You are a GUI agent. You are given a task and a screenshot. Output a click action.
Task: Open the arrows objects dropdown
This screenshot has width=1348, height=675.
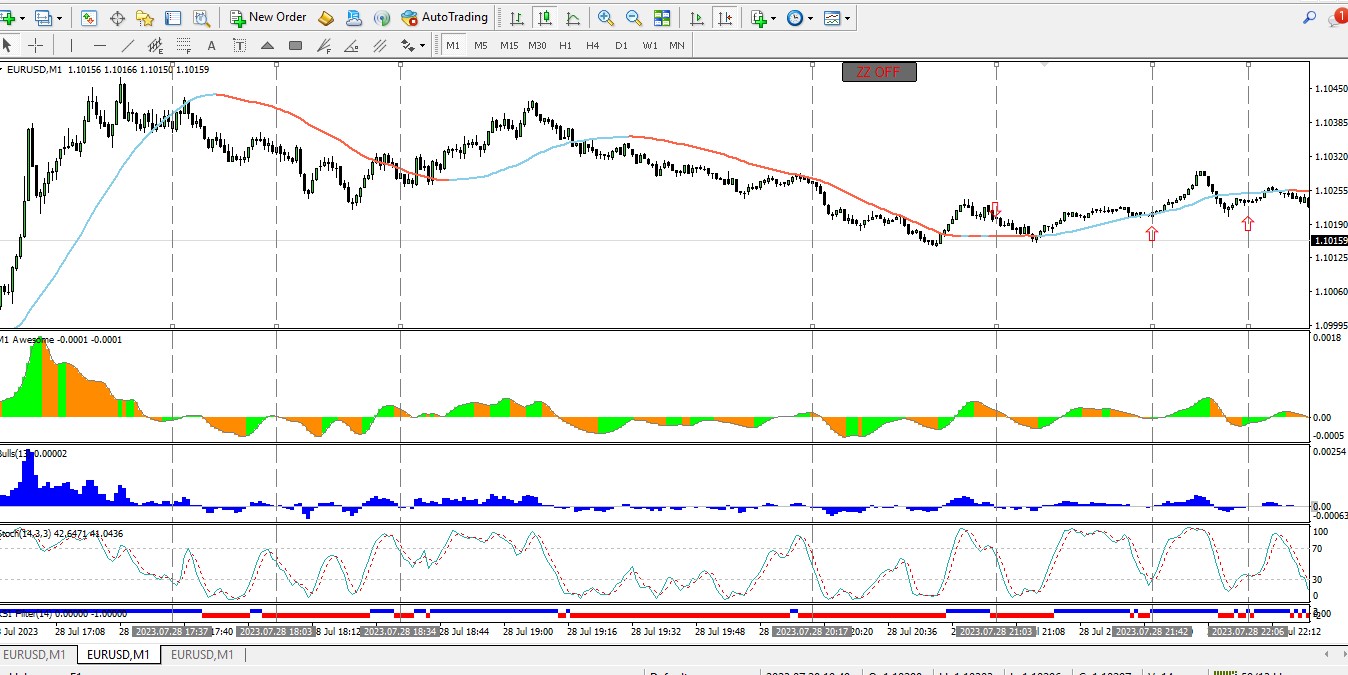(x=413, y=45)
